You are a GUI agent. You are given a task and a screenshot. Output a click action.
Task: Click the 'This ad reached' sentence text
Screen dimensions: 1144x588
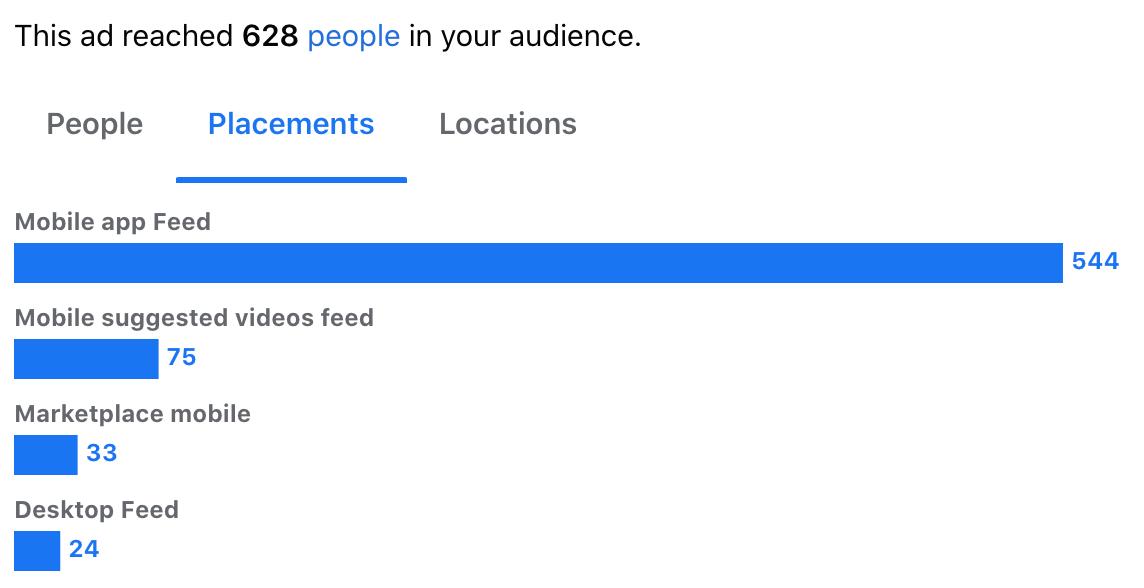[124, 36]
